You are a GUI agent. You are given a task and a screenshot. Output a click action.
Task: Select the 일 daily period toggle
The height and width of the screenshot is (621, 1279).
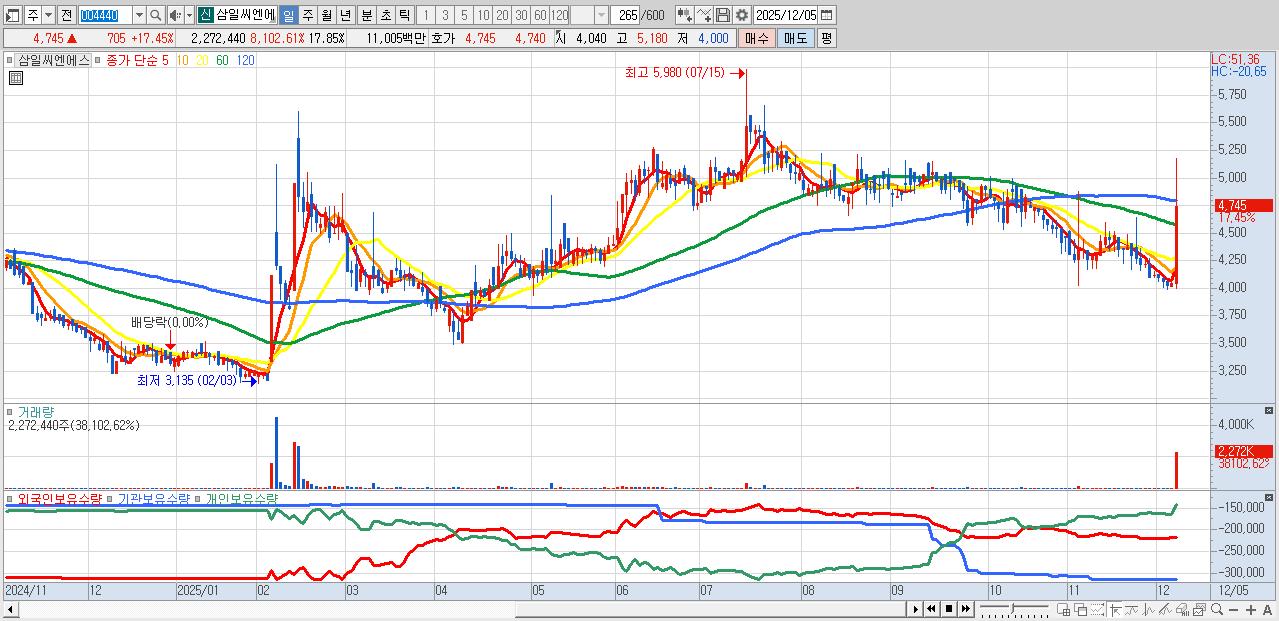click(288, 15)
